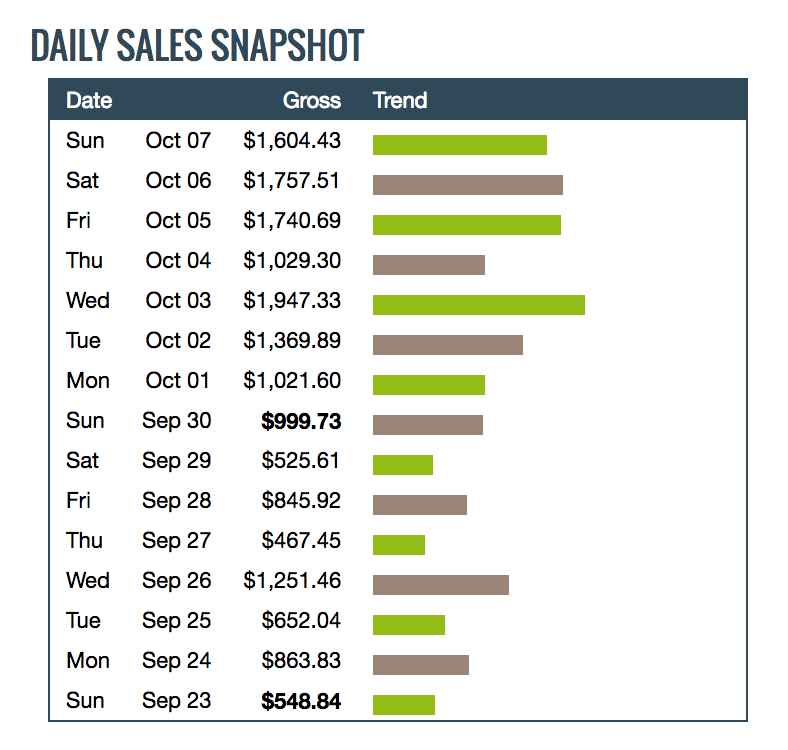Select the Oct 05 date cell

[178, 221]
